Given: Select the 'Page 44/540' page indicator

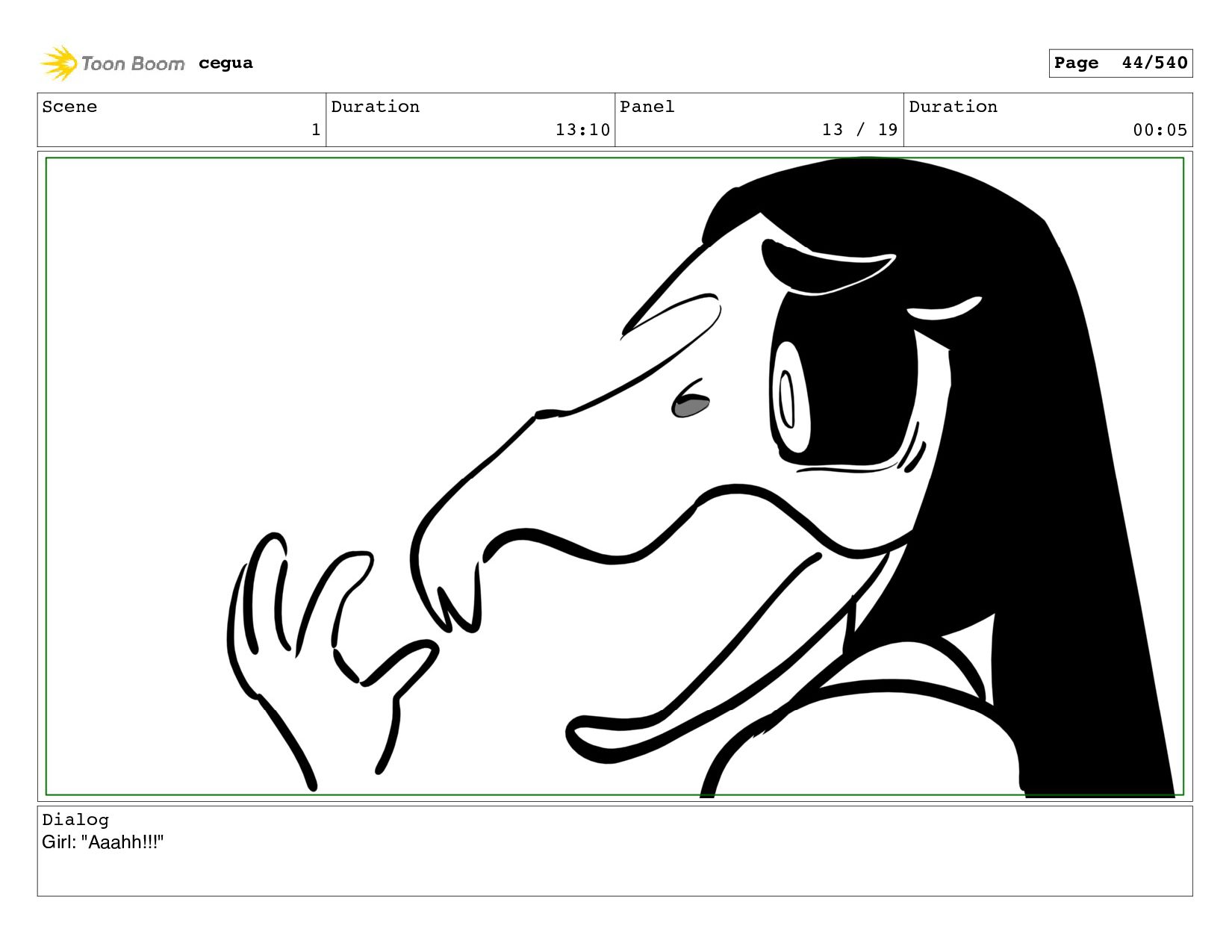Looking at the screenshot, I should [1120, 63].
